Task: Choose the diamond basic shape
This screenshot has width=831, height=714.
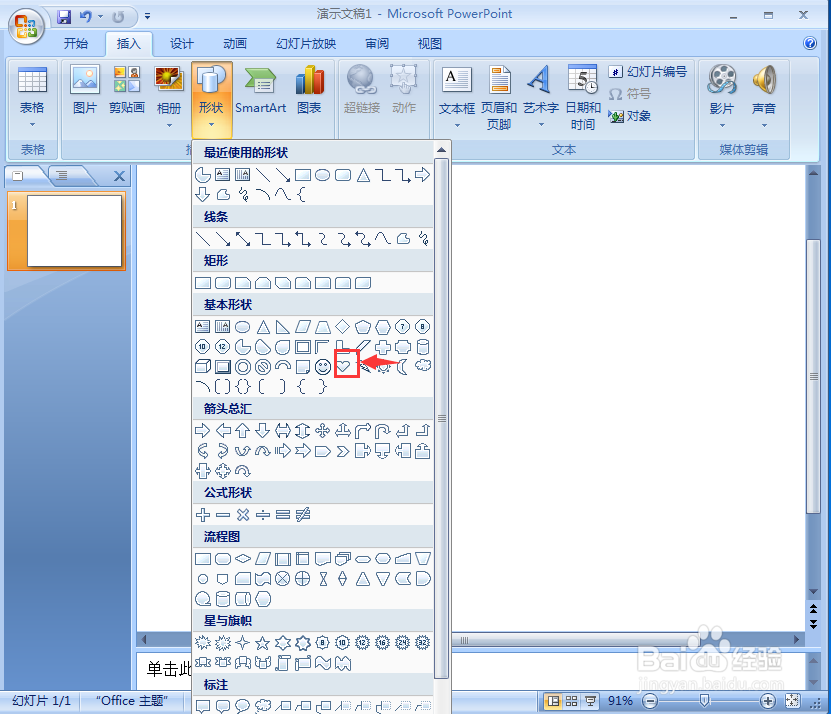Action: coord(343,327)
